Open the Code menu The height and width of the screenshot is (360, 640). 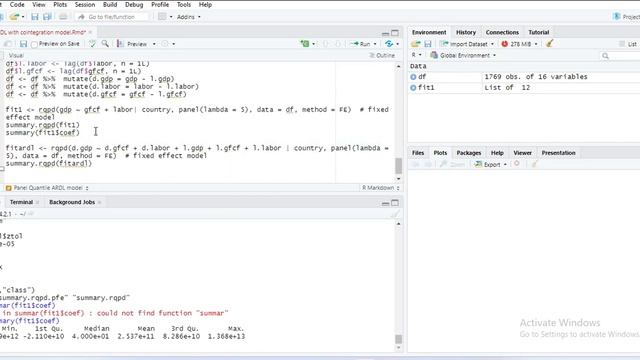(17, 4)
